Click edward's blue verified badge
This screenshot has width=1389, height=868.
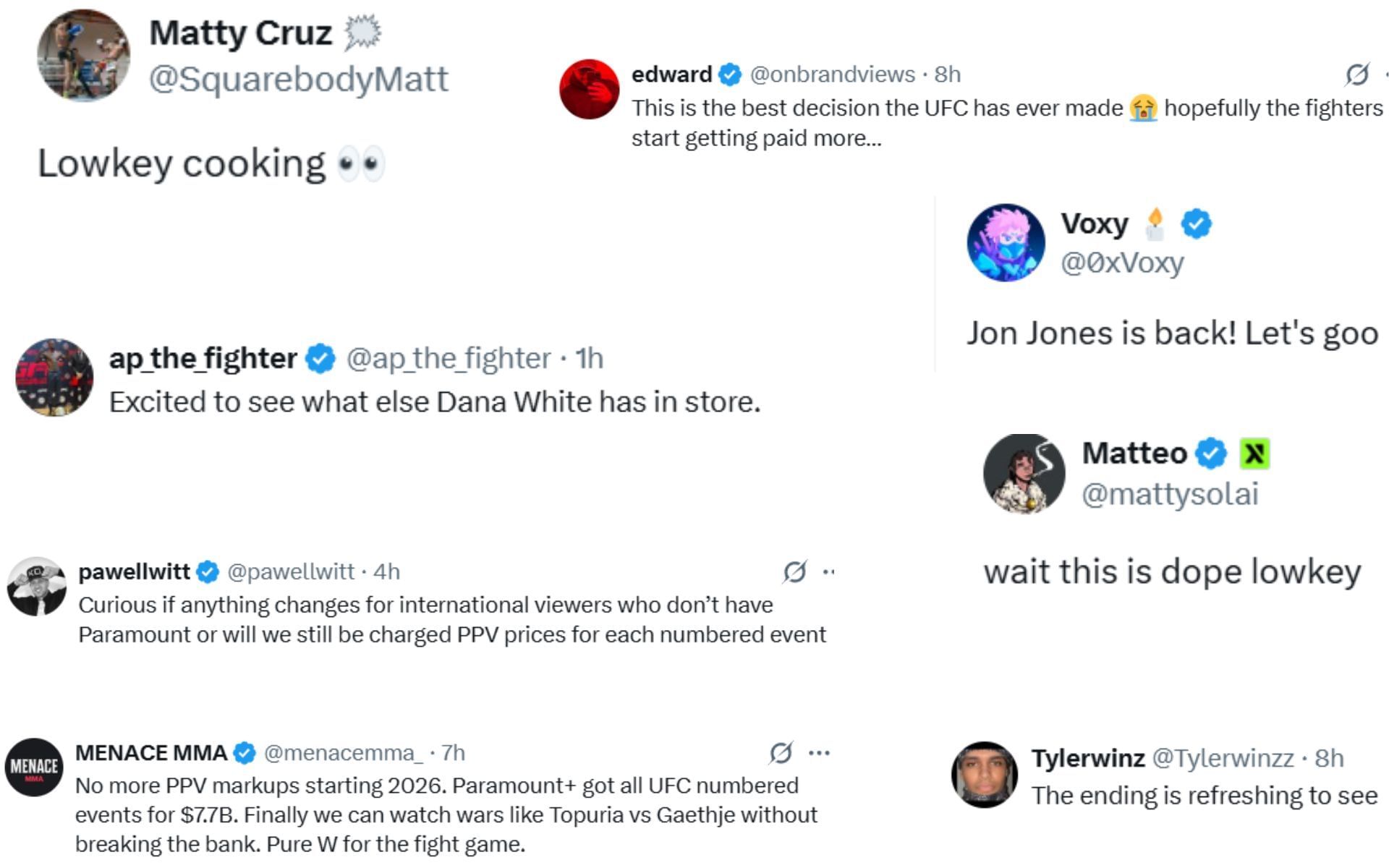click(x=730, y=74)
